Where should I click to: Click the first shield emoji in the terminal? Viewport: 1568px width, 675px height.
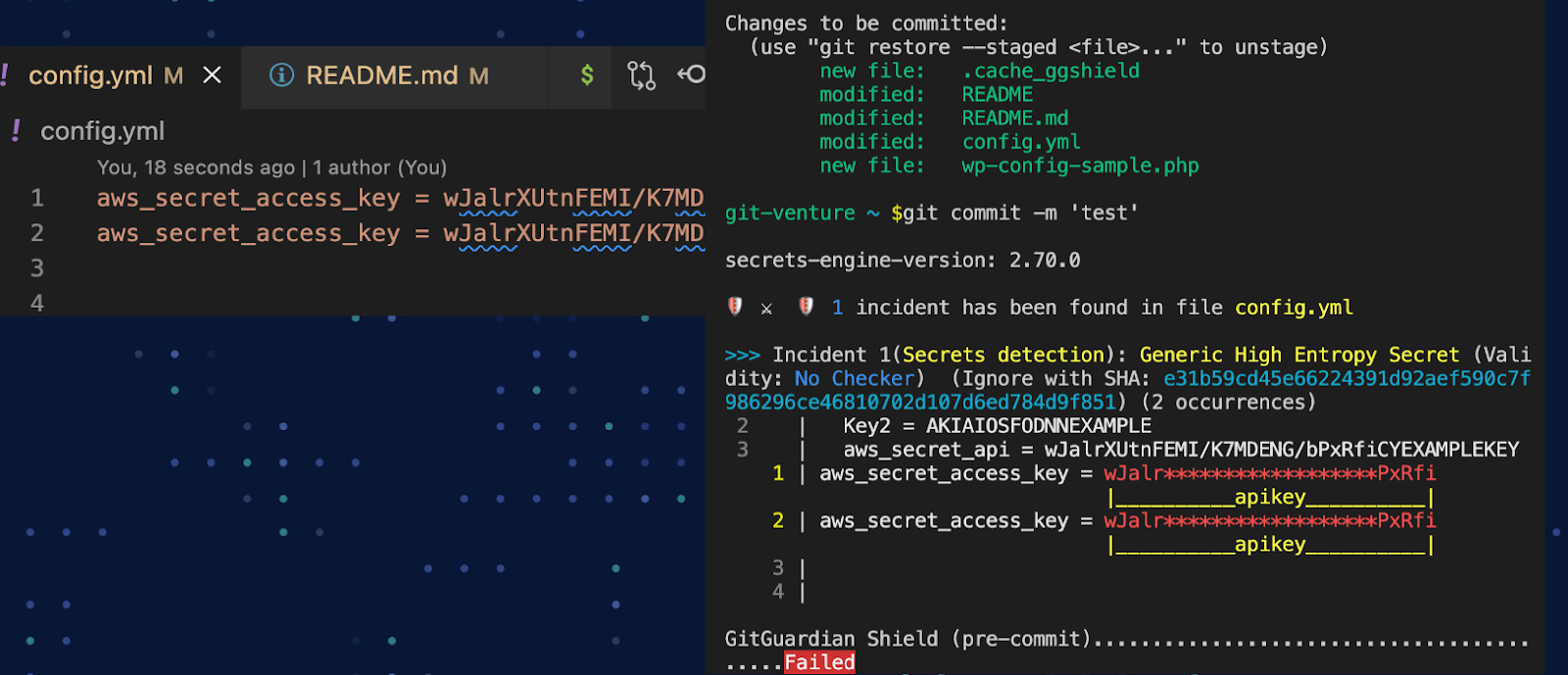point(735,307)
